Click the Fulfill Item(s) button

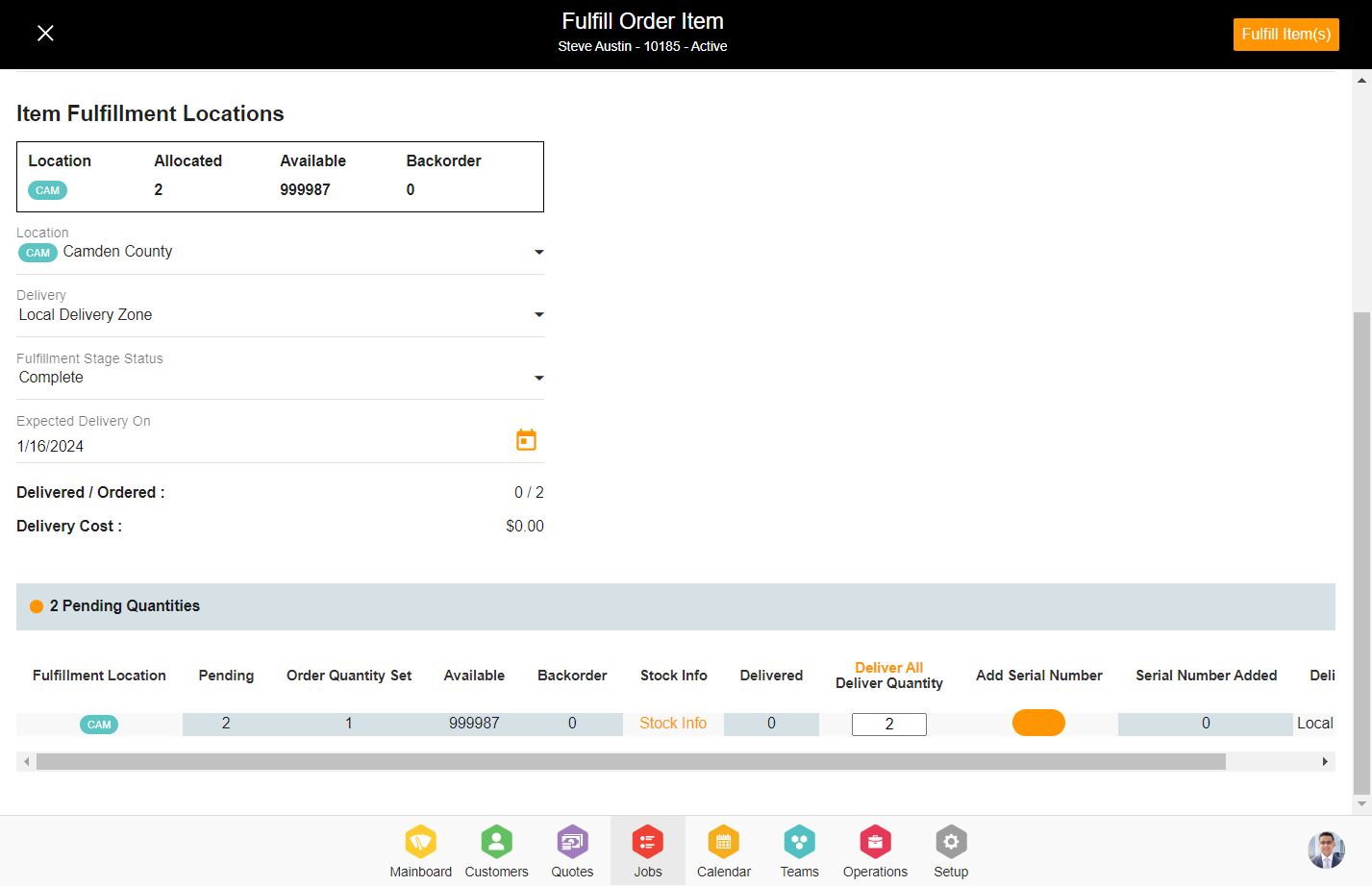1285,34
